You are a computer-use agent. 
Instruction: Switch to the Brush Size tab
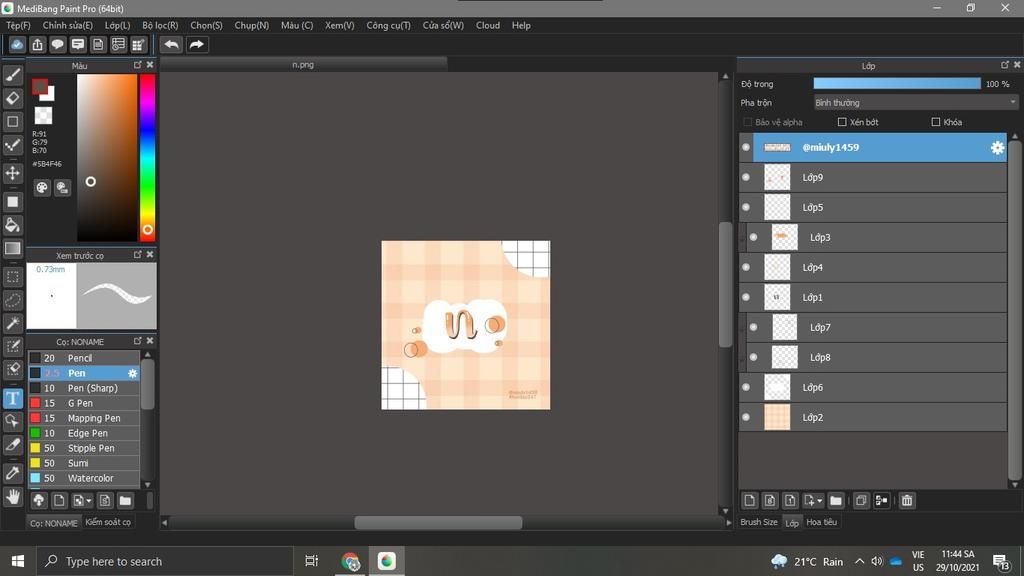click(759, 522)
